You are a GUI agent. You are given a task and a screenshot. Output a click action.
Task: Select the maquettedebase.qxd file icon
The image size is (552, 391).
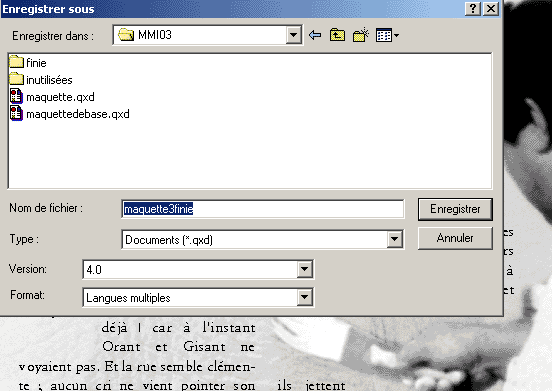tap(16, 113)
